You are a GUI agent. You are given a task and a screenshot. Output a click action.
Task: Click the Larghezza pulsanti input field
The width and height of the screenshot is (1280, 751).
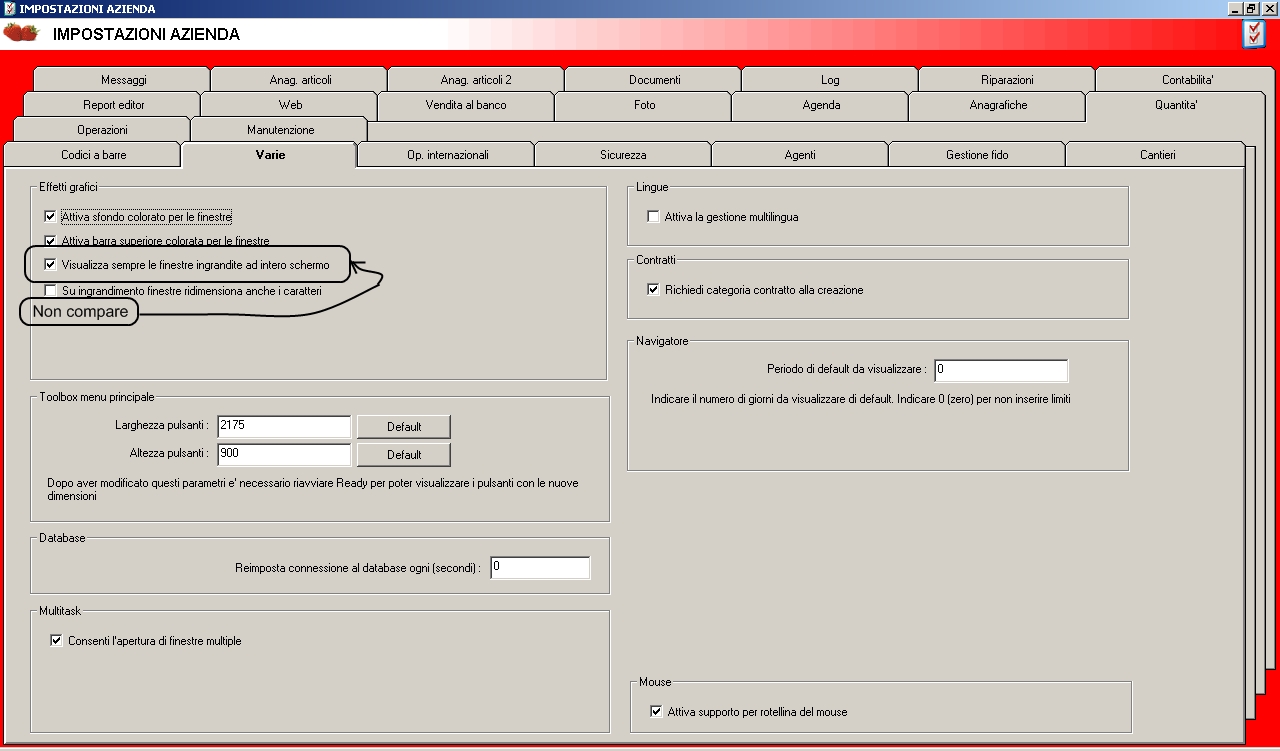pos(284,426)
